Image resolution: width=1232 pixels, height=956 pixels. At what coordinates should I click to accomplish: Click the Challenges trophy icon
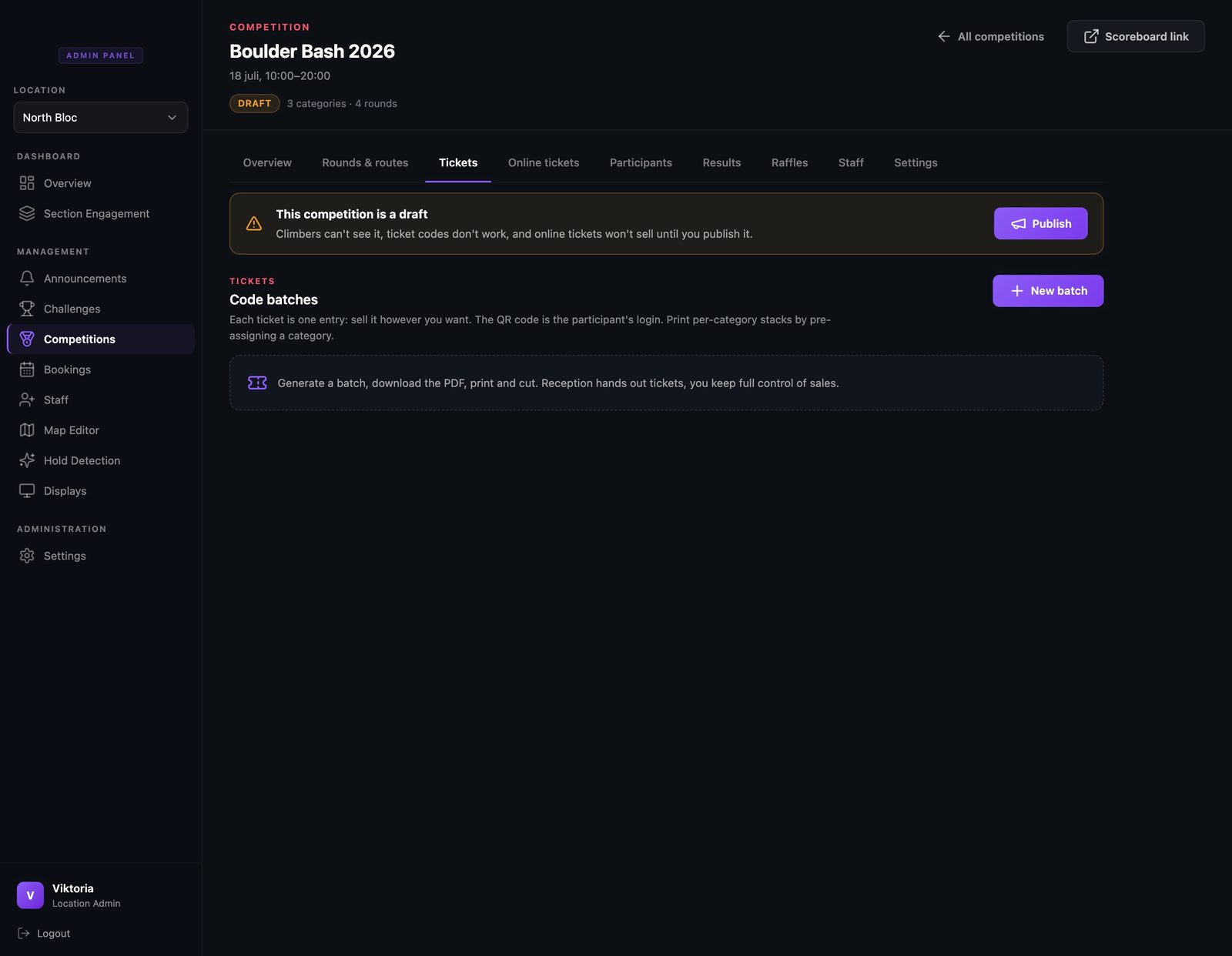(27, 309)
